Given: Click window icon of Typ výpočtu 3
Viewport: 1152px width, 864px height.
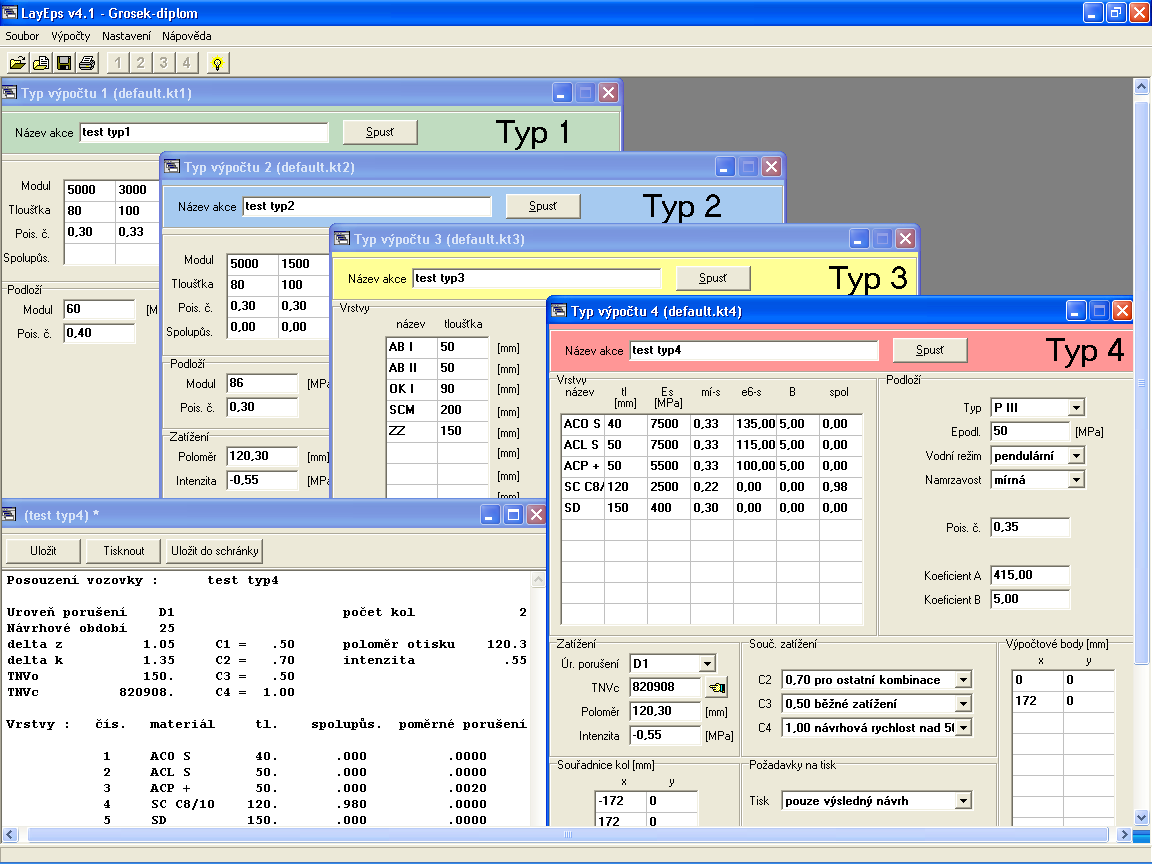Looking at the screenshot, I should coord(342,238).
